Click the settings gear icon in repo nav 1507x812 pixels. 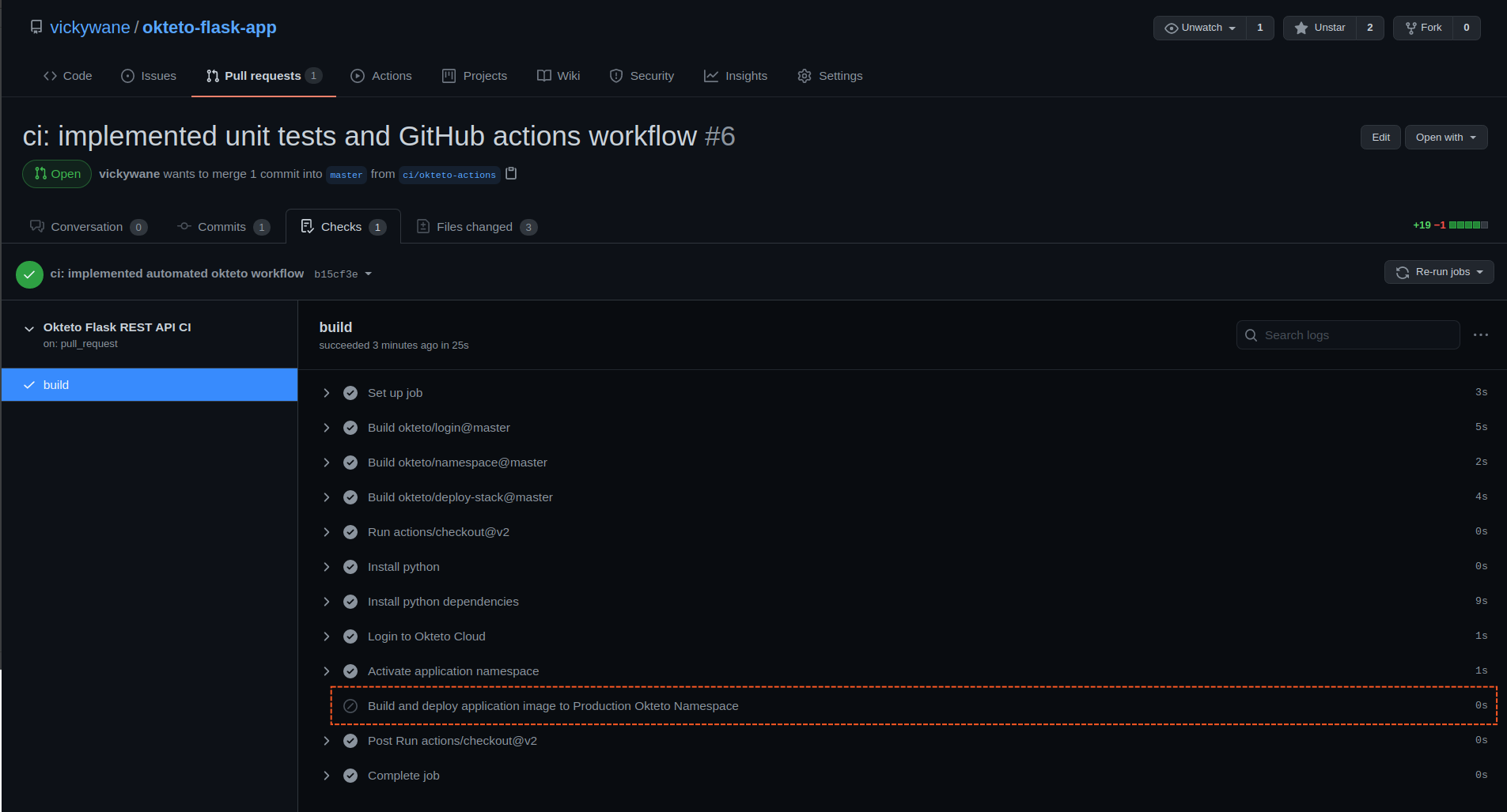click(805, 76)
